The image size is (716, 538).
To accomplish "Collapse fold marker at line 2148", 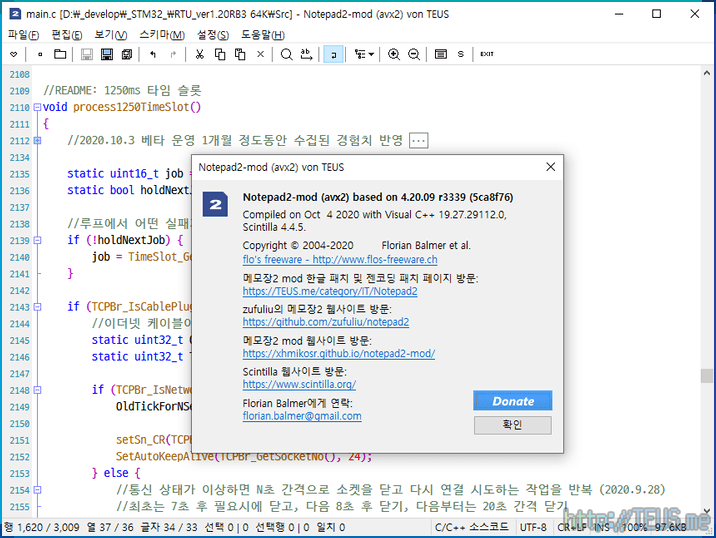I will pos(37,390).
